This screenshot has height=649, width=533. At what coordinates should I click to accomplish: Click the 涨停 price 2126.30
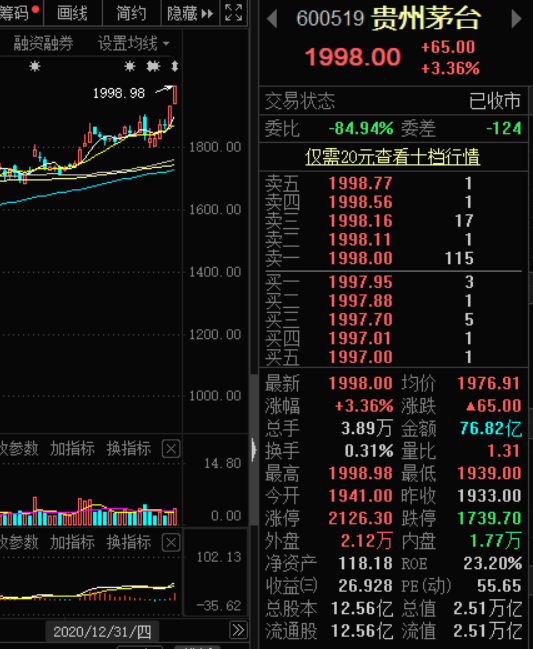coord(360,518)
